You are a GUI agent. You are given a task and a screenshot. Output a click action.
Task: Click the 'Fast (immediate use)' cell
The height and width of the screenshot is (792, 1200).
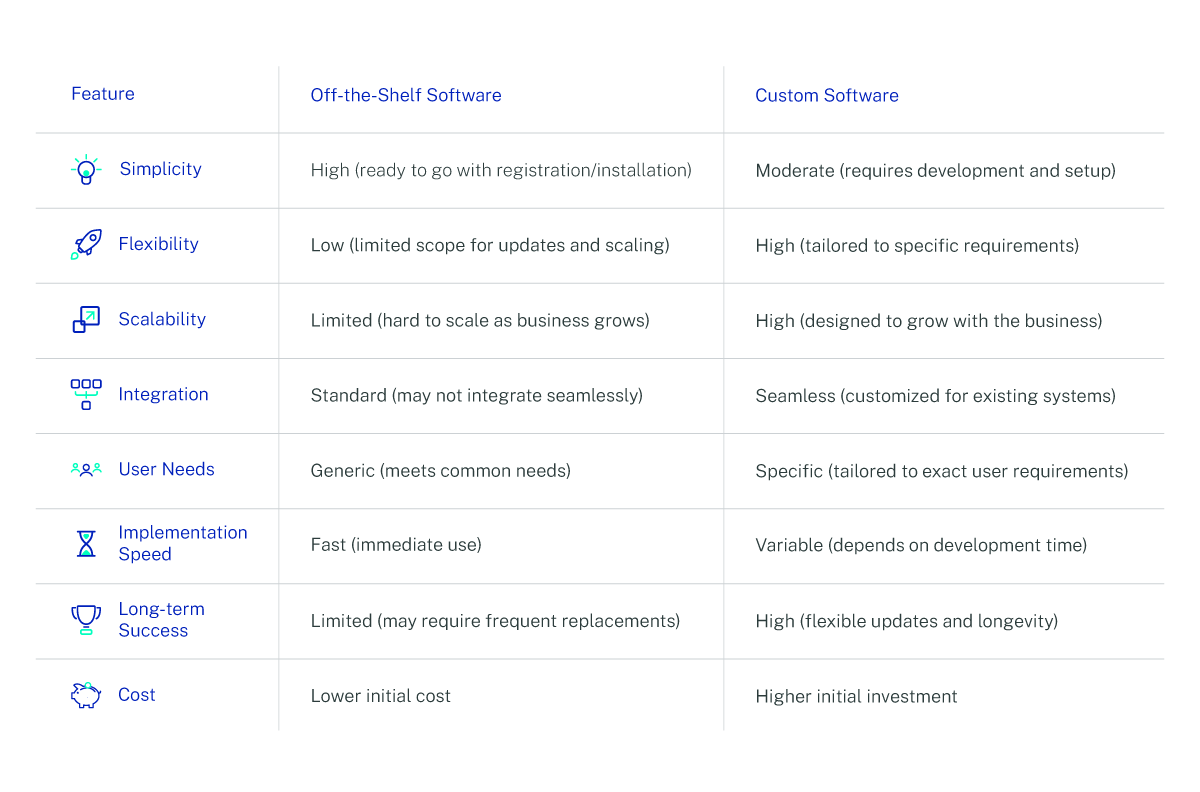396,545
